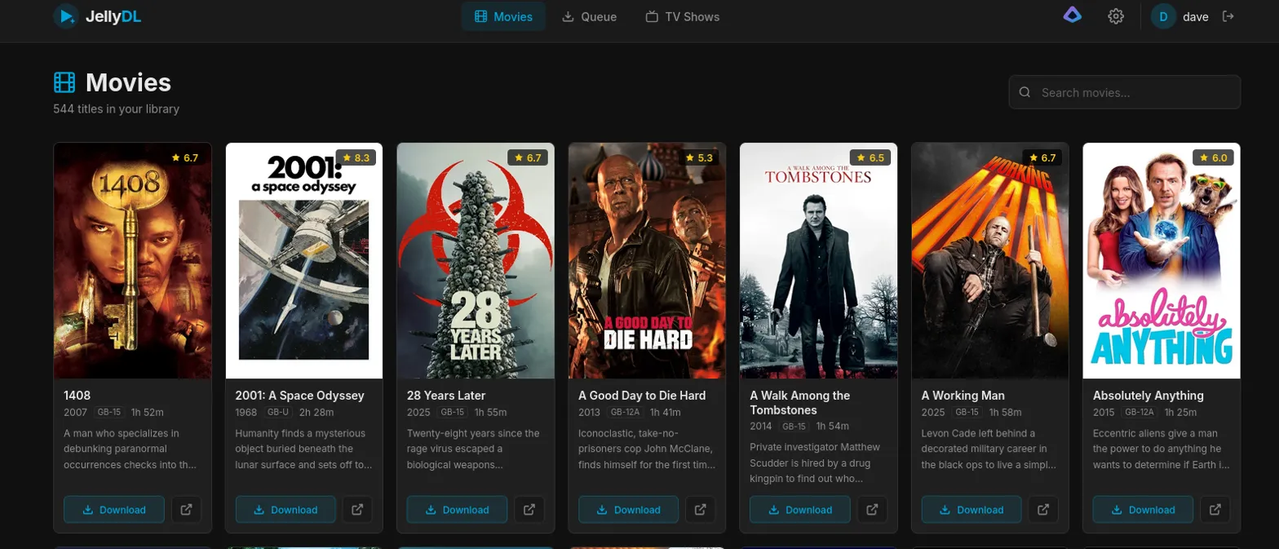Click the 2001: A Space Odyssey poster
1279x549 pixels.
click(x=304, y=260)
